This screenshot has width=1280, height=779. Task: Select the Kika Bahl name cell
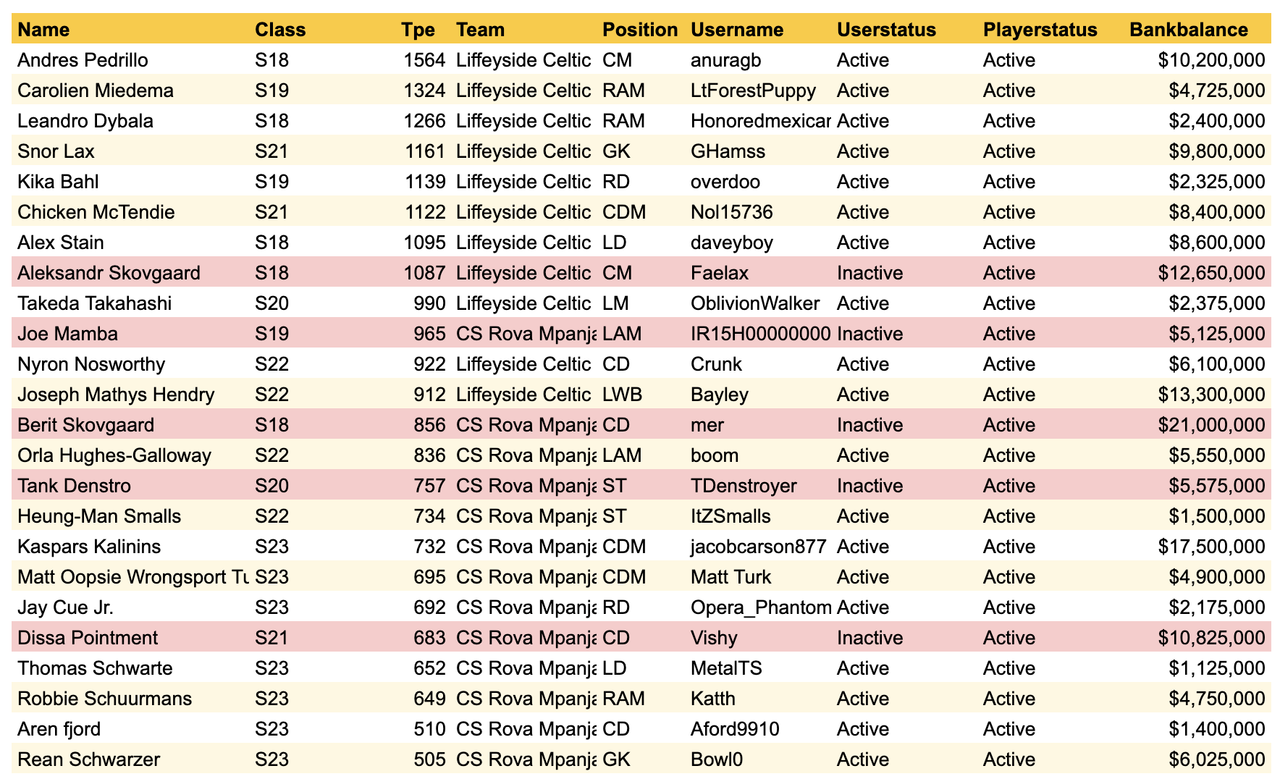[x=58, y=182]
